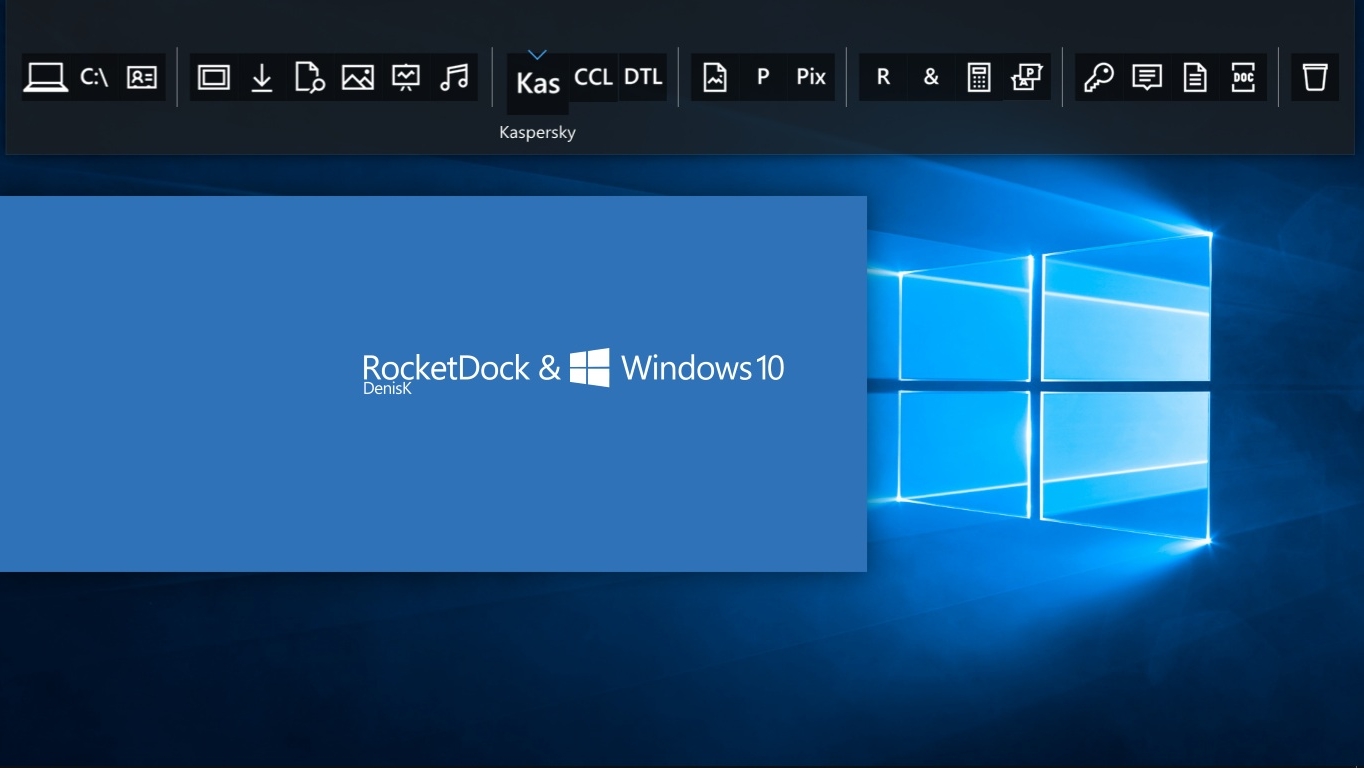
Task: Open the contact card dock icon
Action: (142, 77)
